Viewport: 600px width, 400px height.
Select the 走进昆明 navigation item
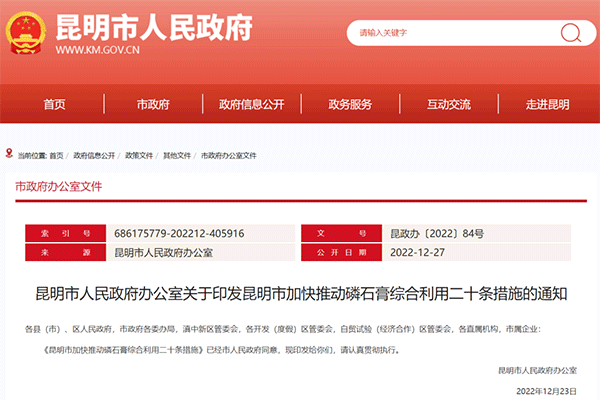click(x=546, y=104)
